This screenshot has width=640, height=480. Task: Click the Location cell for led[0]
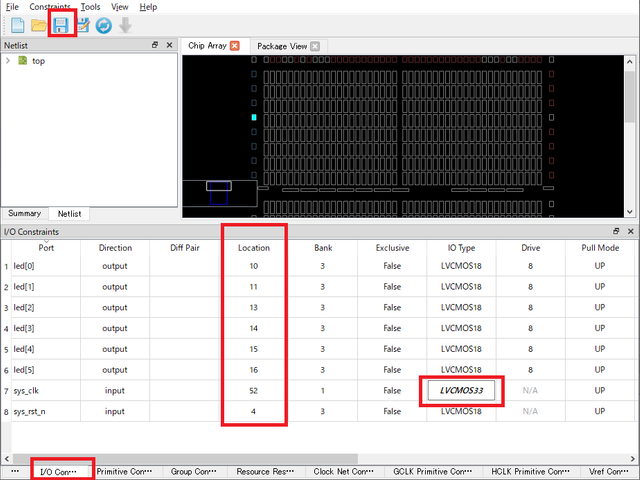(x=254, y=267)
